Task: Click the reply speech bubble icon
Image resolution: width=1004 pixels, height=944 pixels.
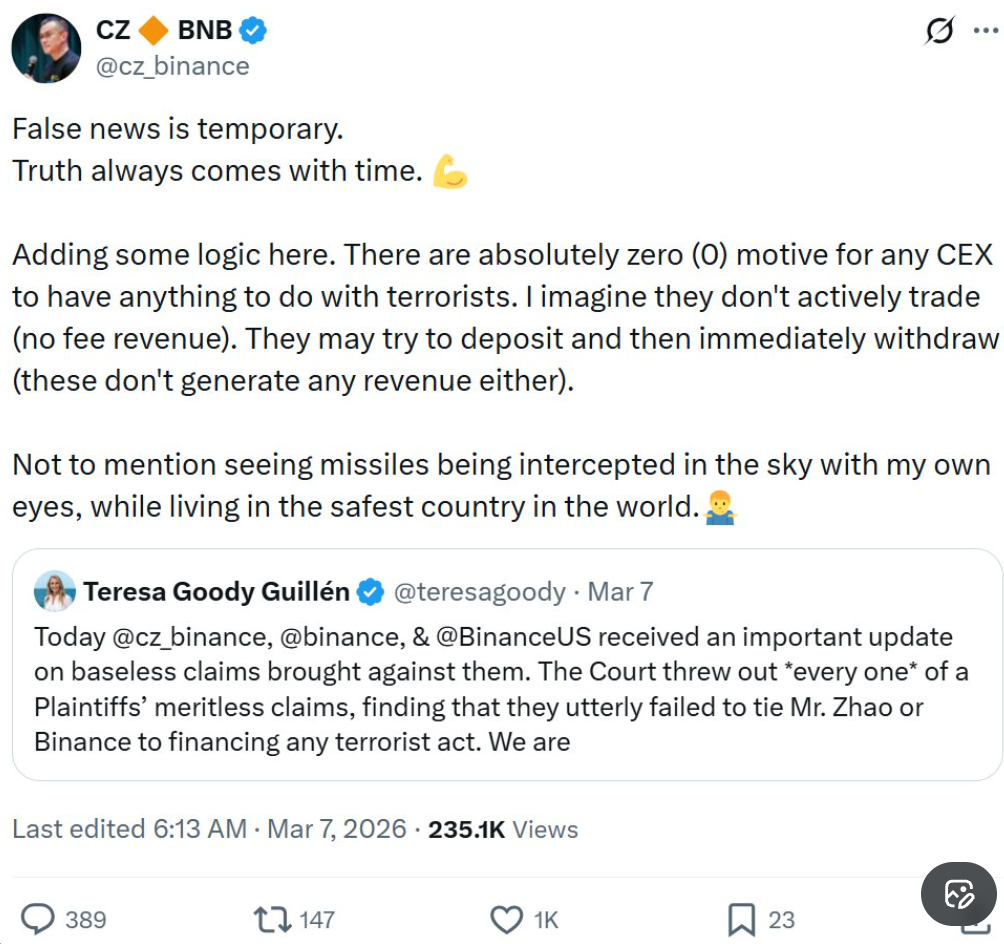Action: (38, 919)
